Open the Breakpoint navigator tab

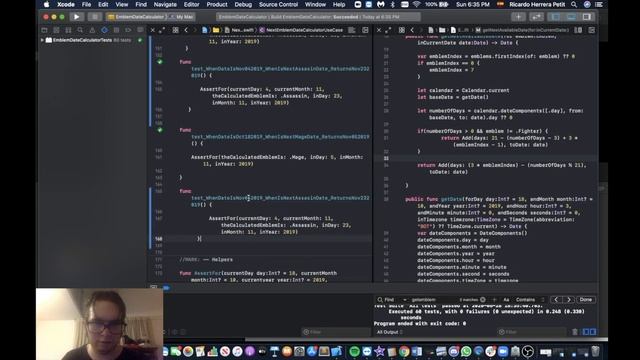pos(128,30)
